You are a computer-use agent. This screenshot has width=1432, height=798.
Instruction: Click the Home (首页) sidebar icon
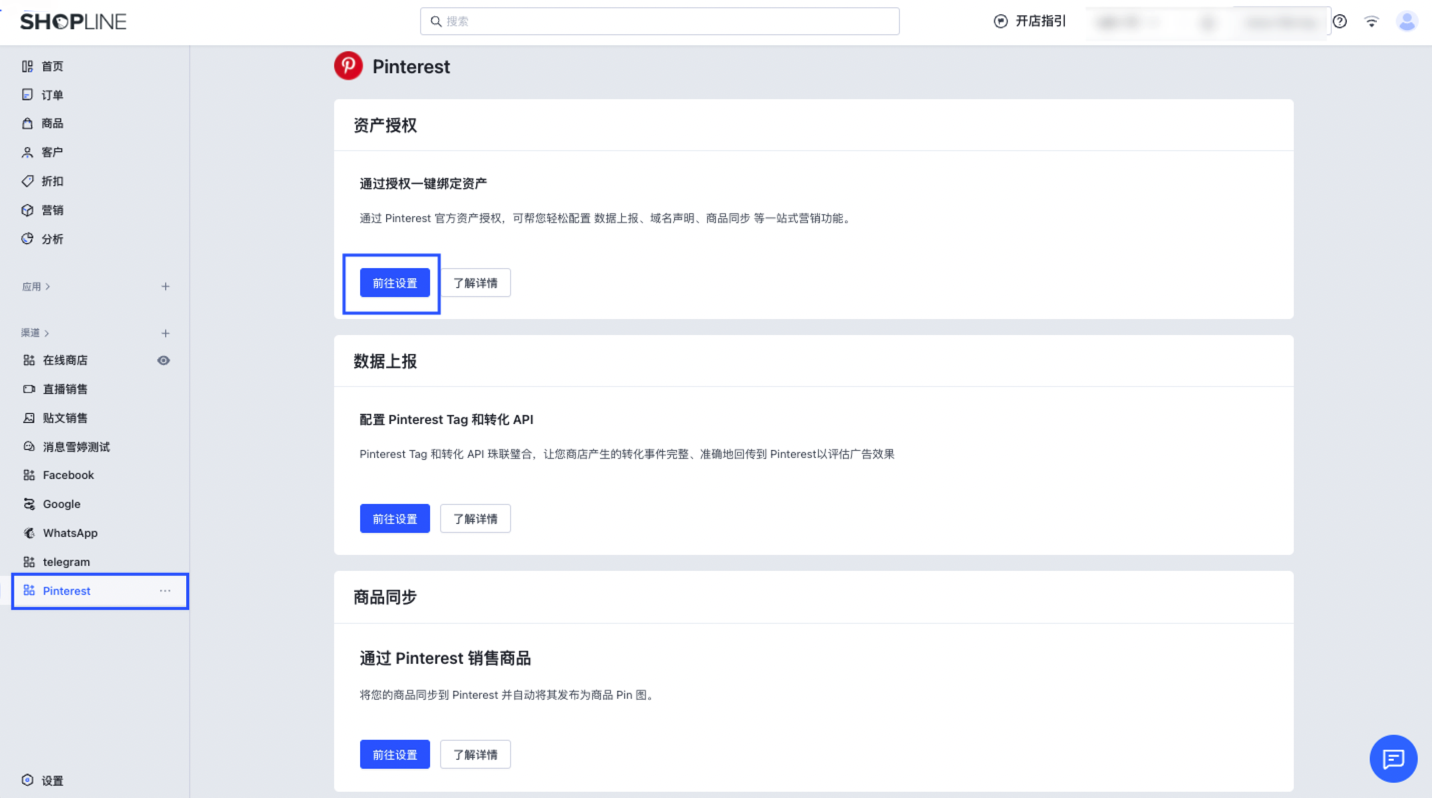(28, 66)
